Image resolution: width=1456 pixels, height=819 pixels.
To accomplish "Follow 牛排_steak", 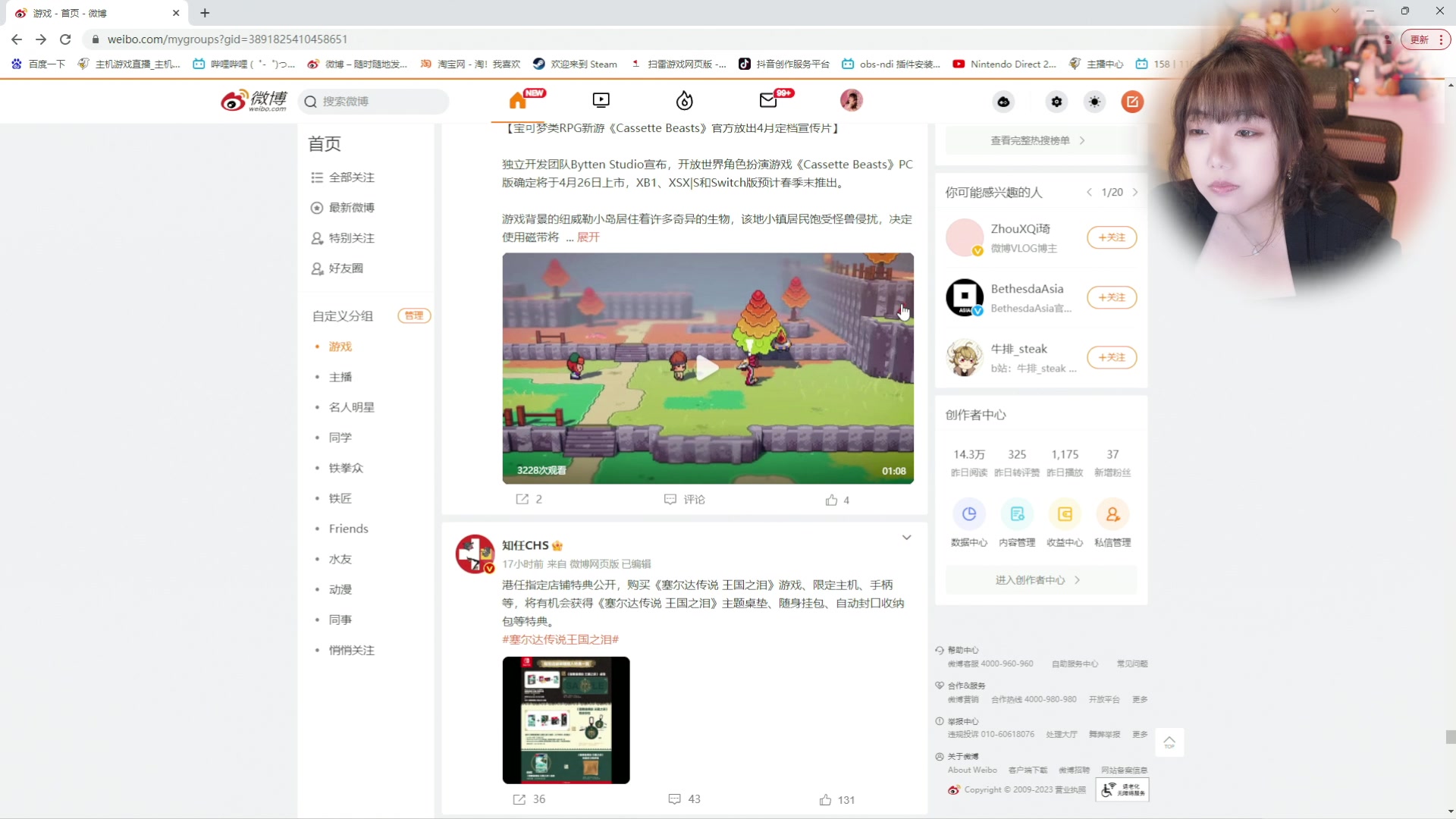I will (x=1112, y=357).
